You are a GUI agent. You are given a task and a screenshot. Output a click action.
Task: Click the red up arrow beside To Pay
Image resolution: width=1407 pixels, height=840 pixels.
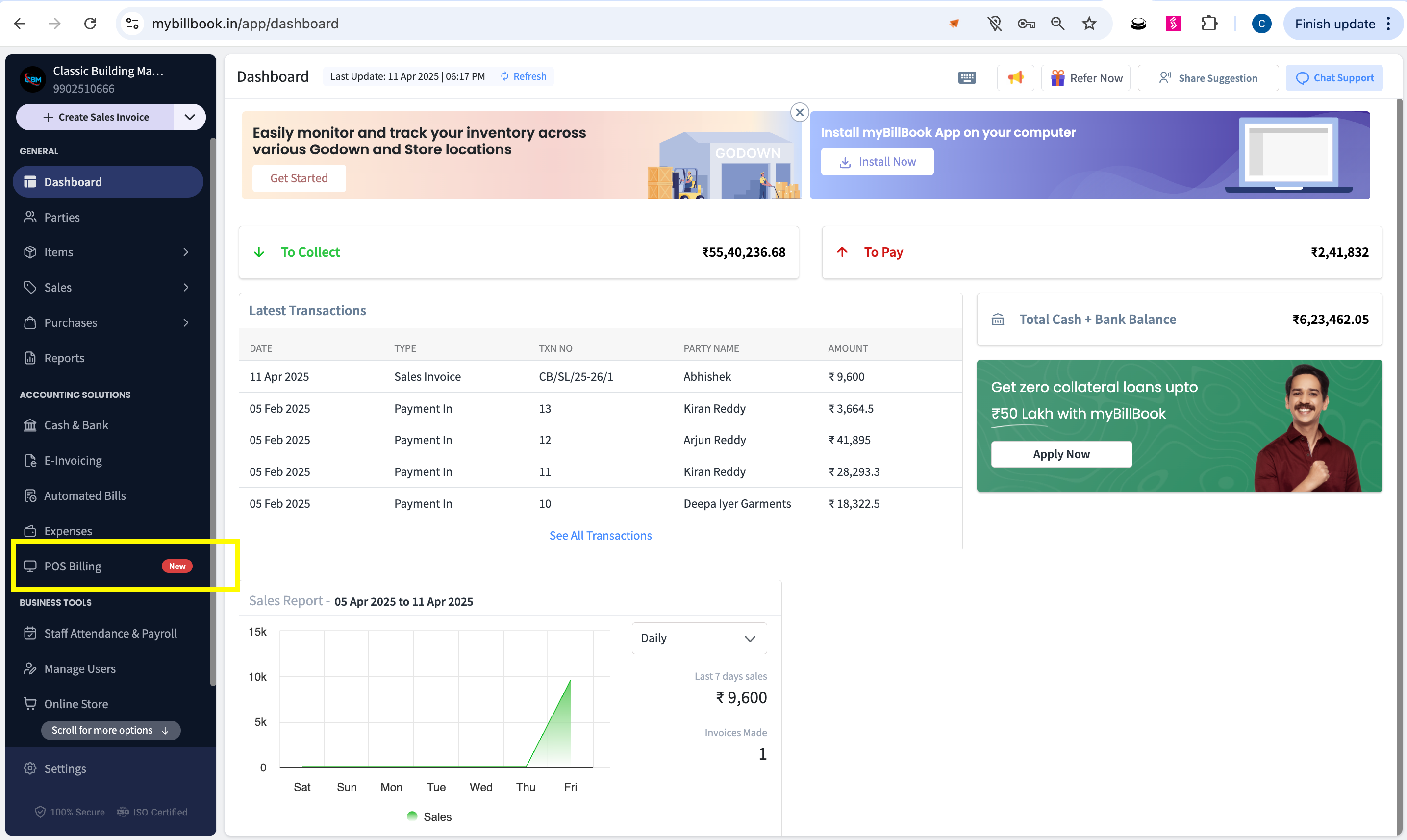[843, 252]
